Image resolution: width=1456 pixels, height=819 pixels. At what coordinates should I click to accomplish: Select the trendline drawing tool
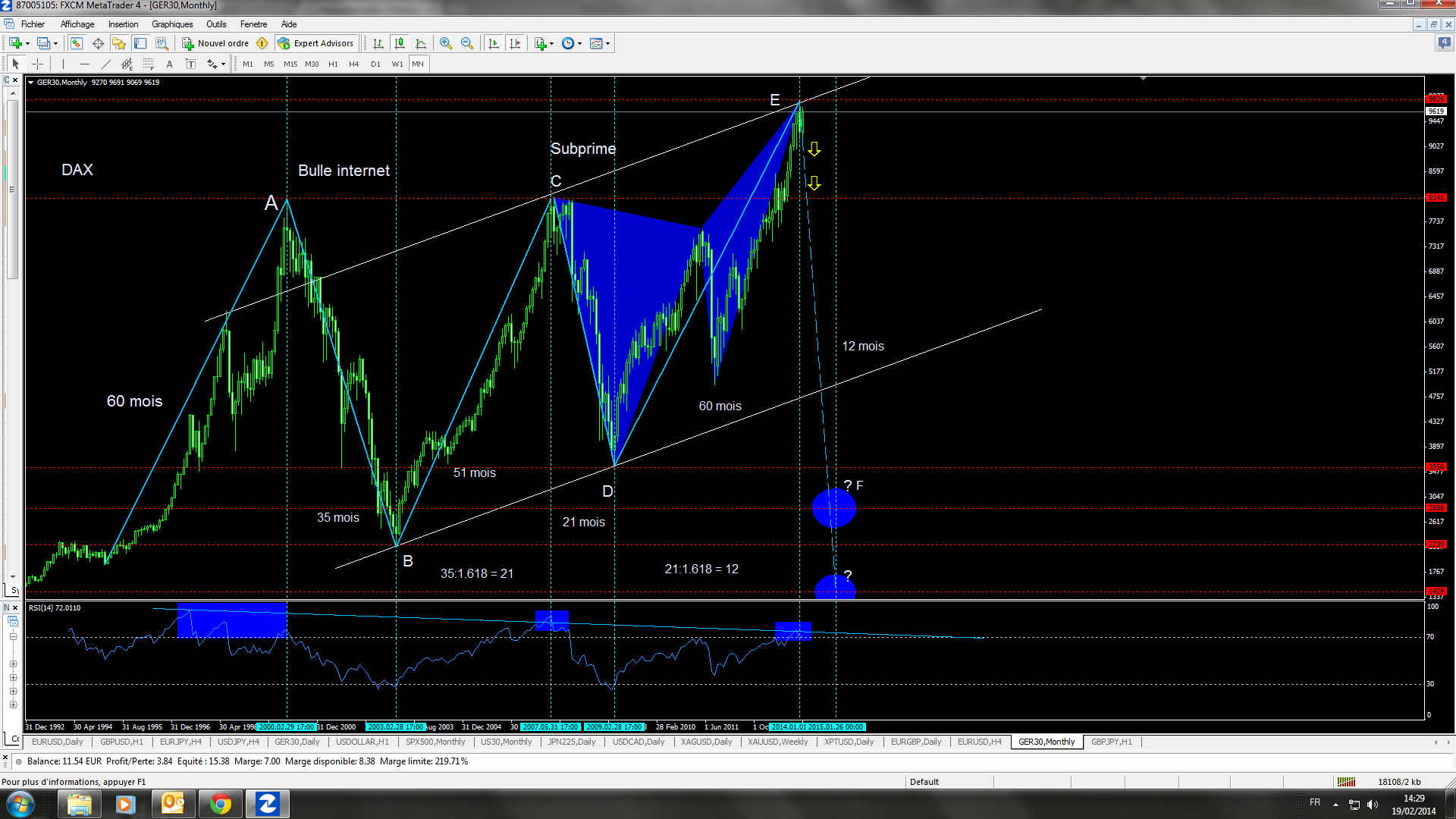click(106, 64)
